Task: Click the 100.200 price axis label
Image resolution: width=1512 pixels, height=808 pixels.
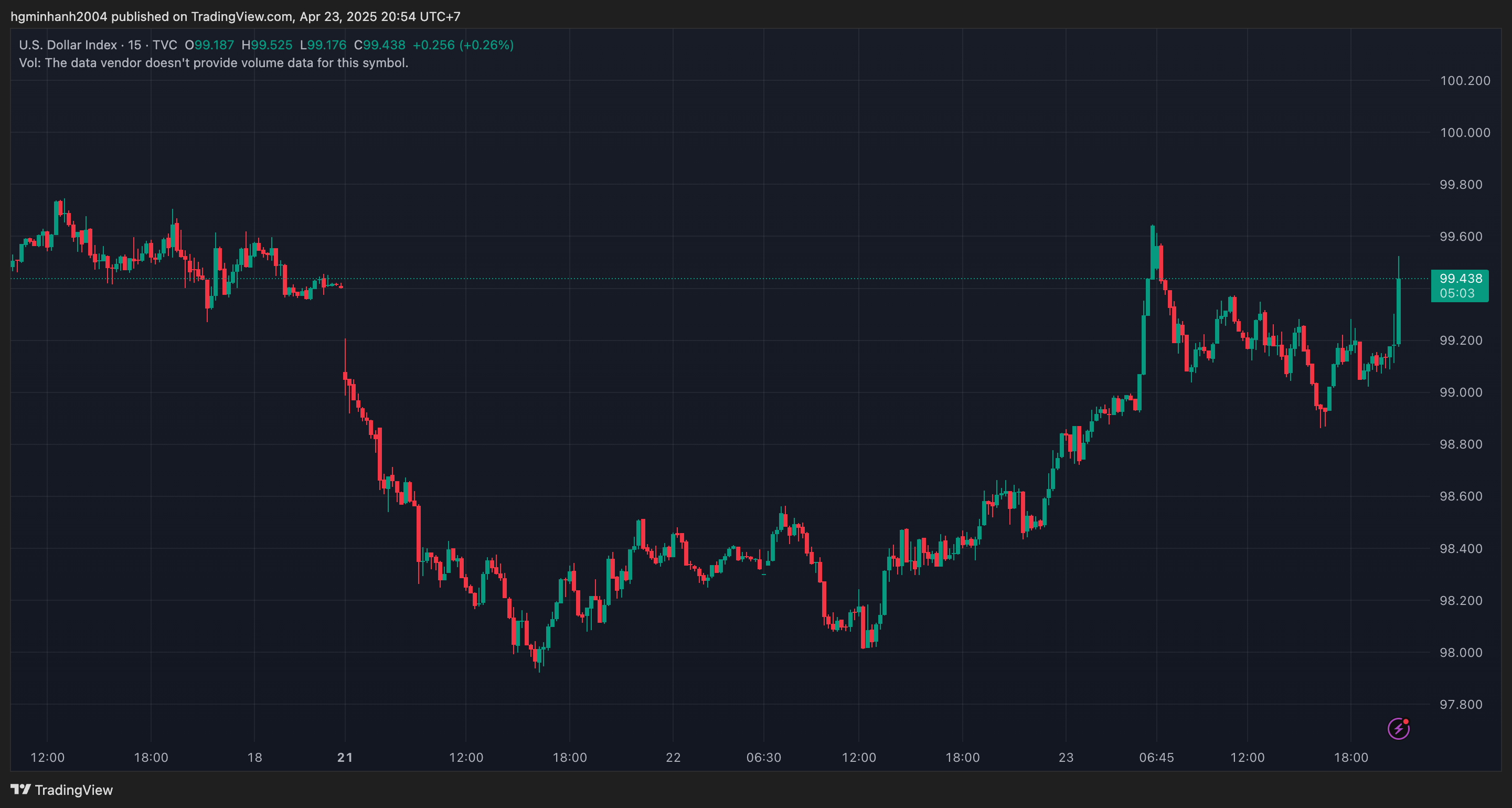Action: pos(1465,81)
